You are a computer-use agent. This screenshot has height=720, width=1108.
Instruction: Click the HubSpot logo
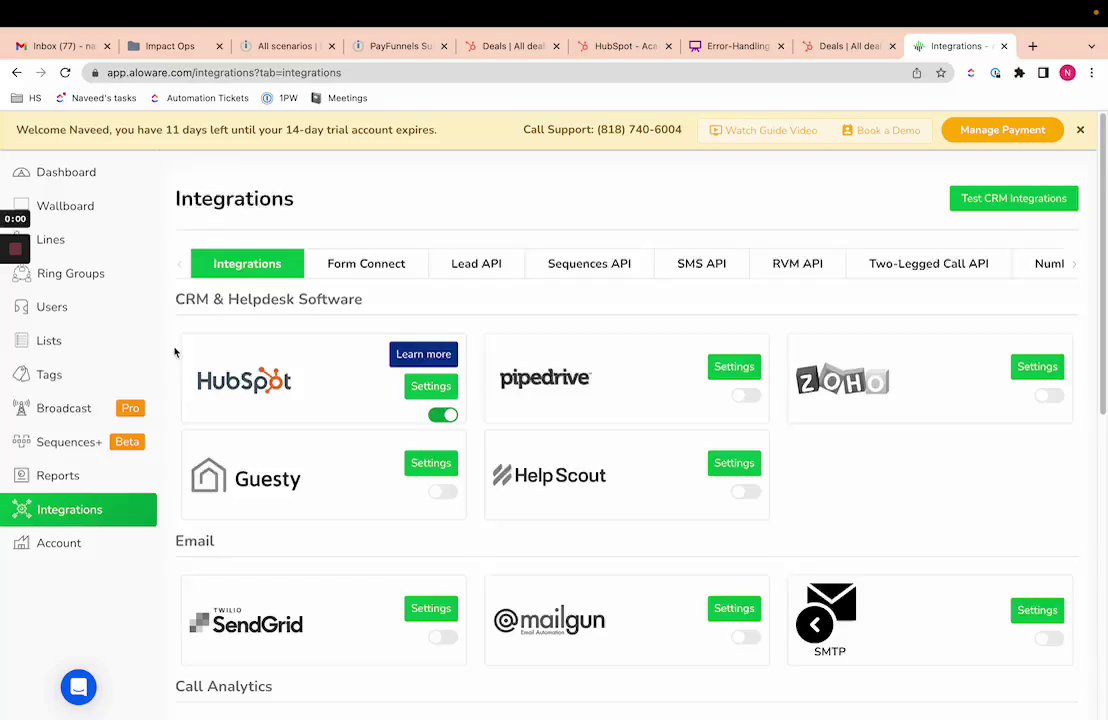(244, 380)
